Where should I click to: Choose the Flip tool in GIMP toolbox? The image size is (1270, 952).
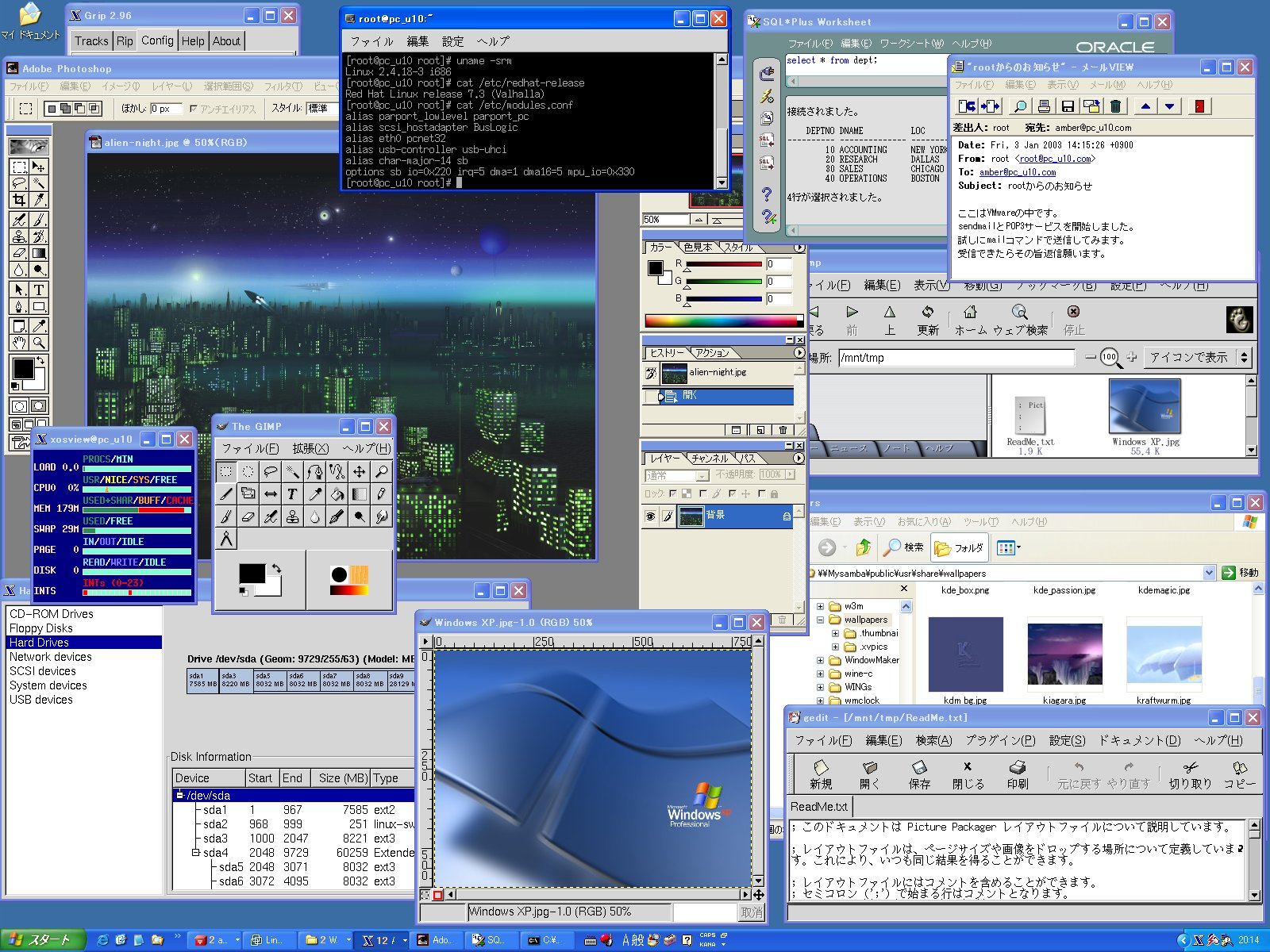coord(271,493)
